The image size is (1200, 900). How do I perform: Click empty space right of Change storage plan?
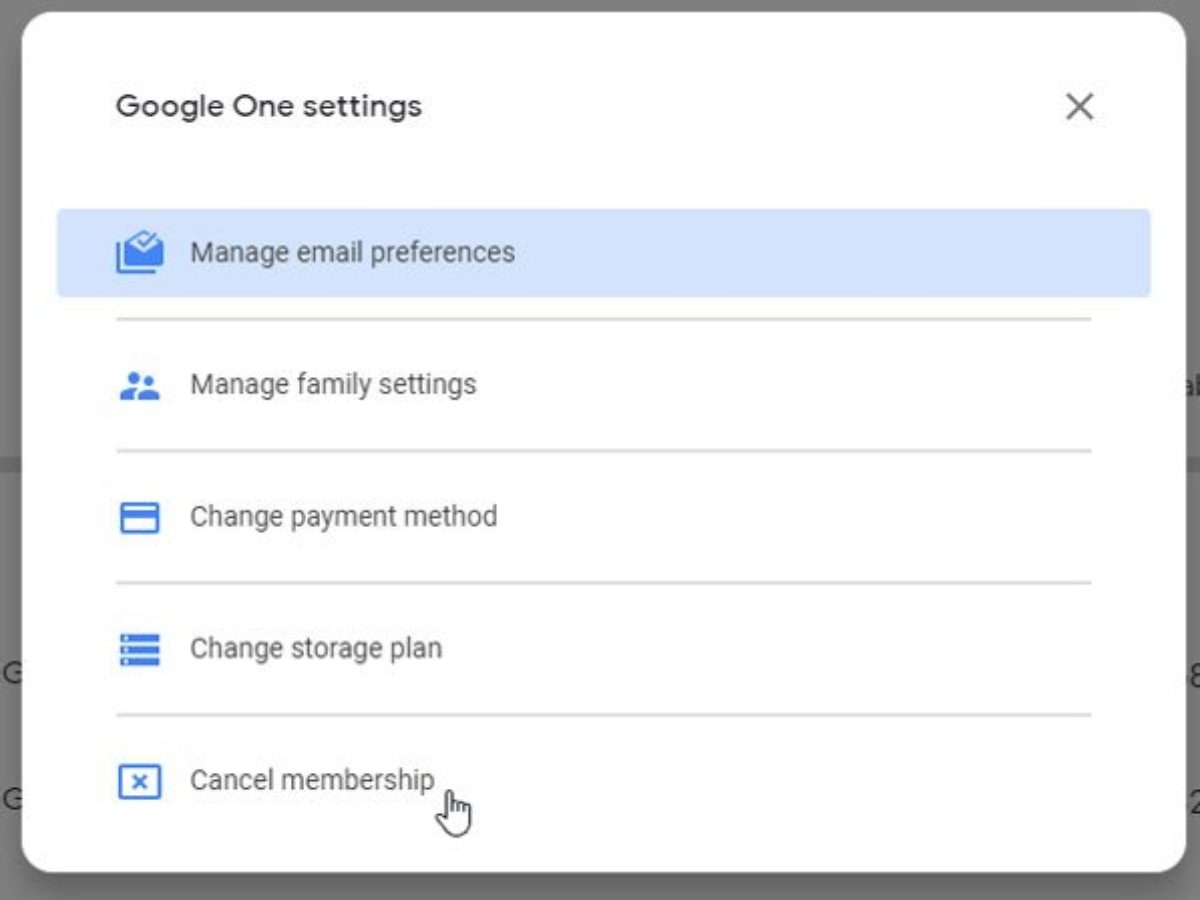[800, 649]
